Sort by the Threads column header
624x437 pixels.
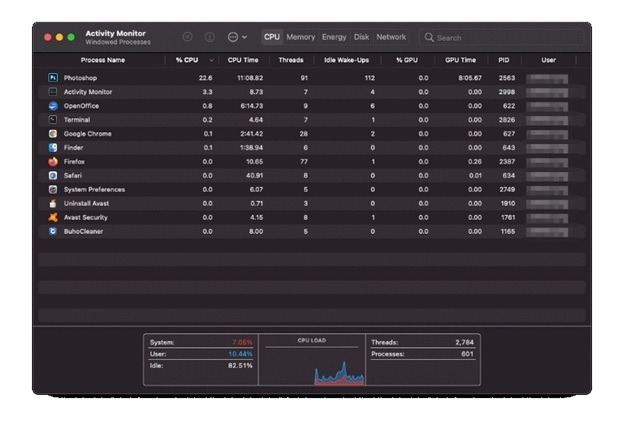(291, 60)
